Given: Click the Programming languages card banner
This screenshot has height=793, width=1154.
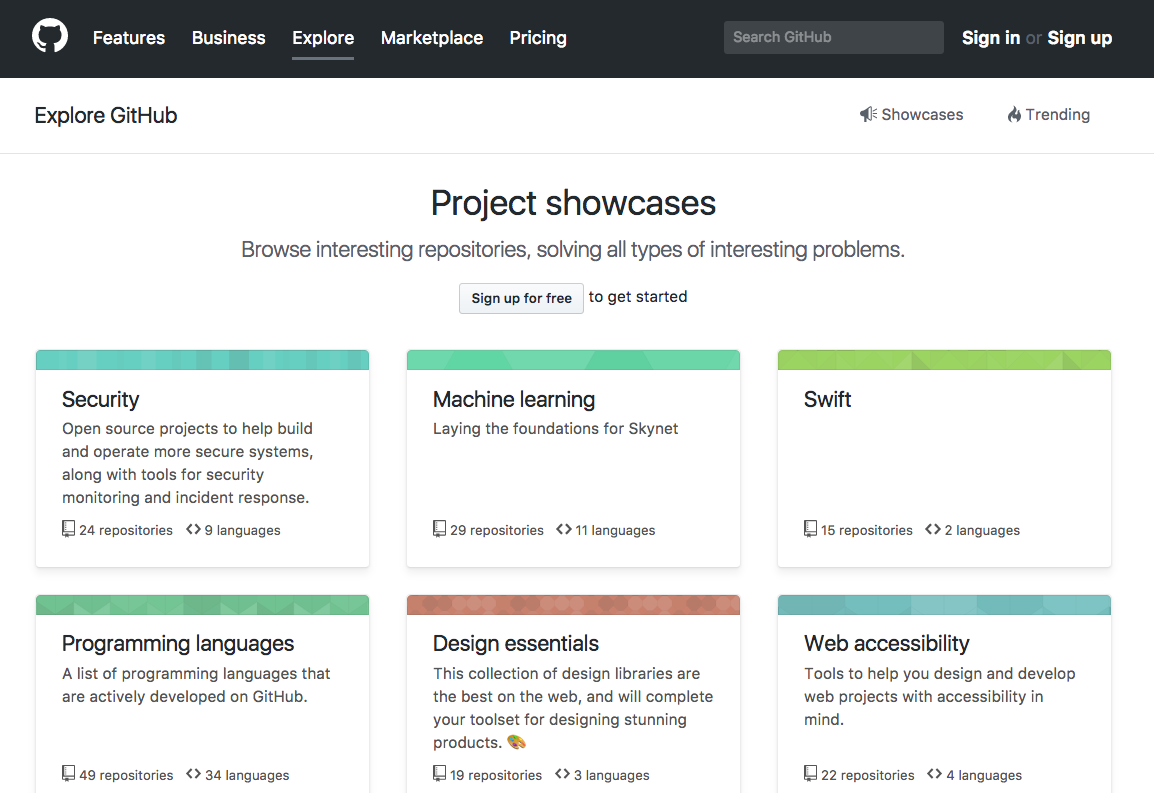Looking at the screenshot, I should (x=202, y=605).
